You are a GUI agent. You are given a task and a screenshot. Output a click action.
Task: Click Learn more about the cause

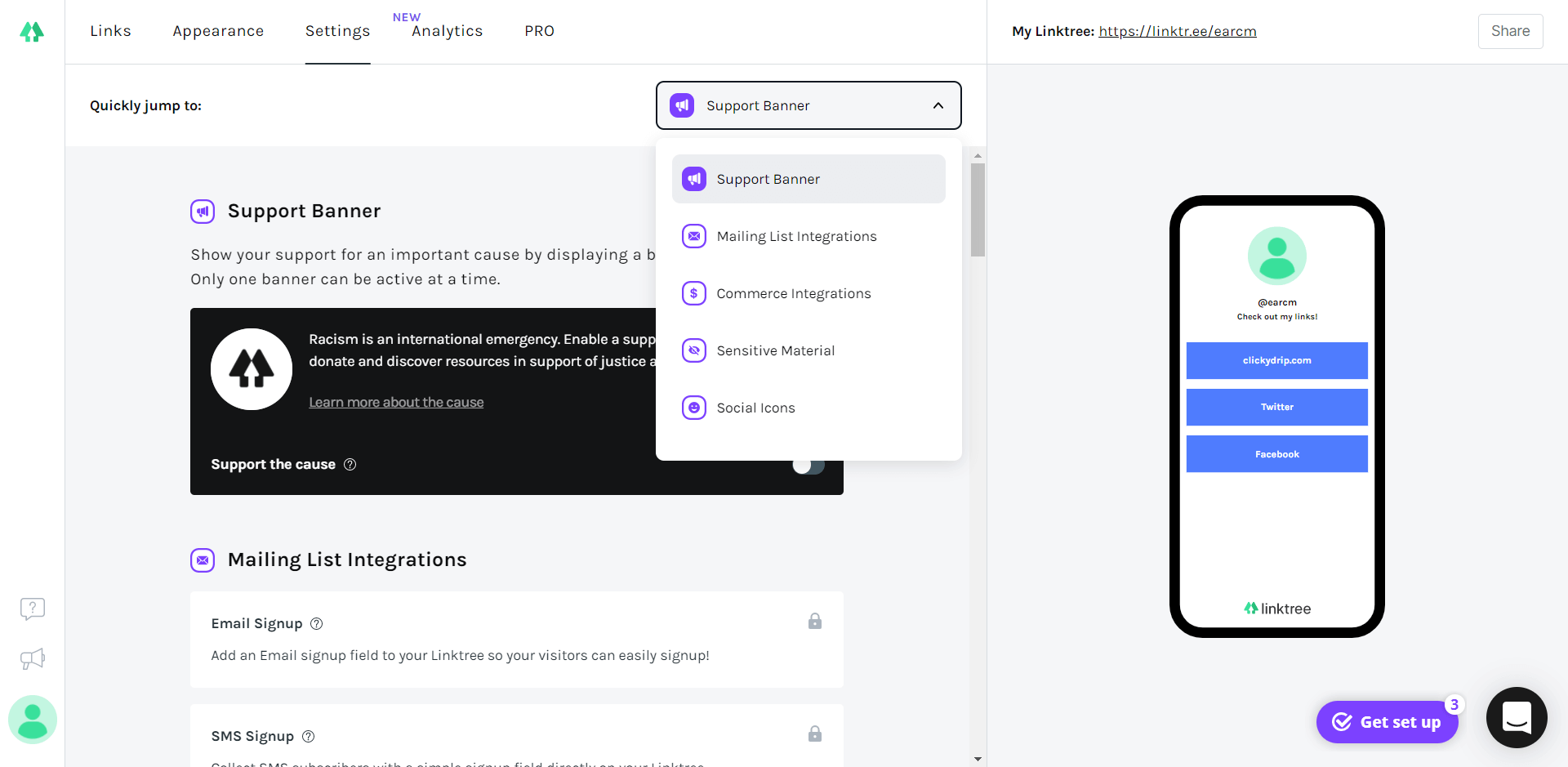click(396, 402)
